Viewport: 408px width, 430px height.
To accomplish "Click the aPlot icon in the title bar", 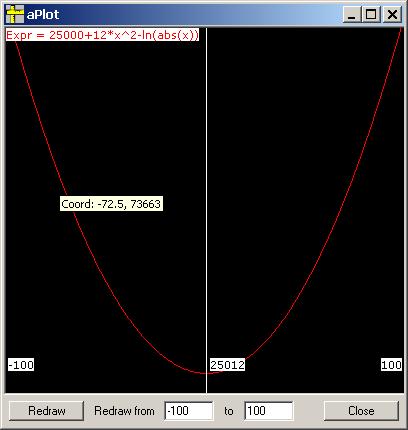I will (x=15, y=14).
